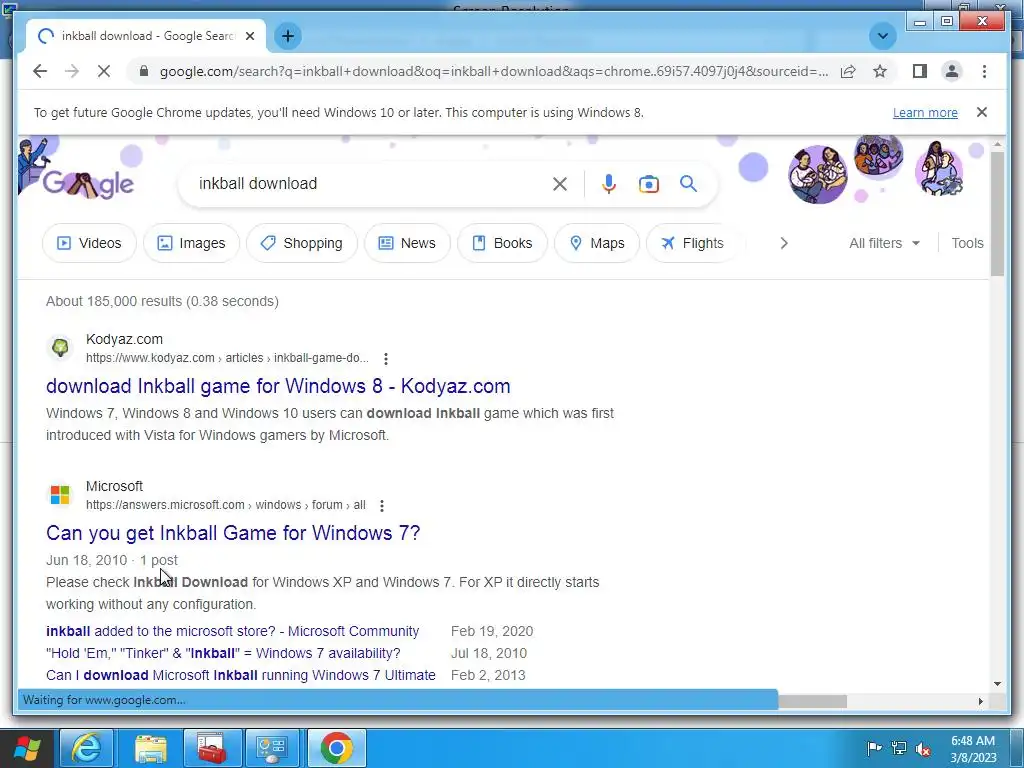This screenshot has height=768, width=1024.
Task: Switch to the Shopping filter
Action: 302,243
